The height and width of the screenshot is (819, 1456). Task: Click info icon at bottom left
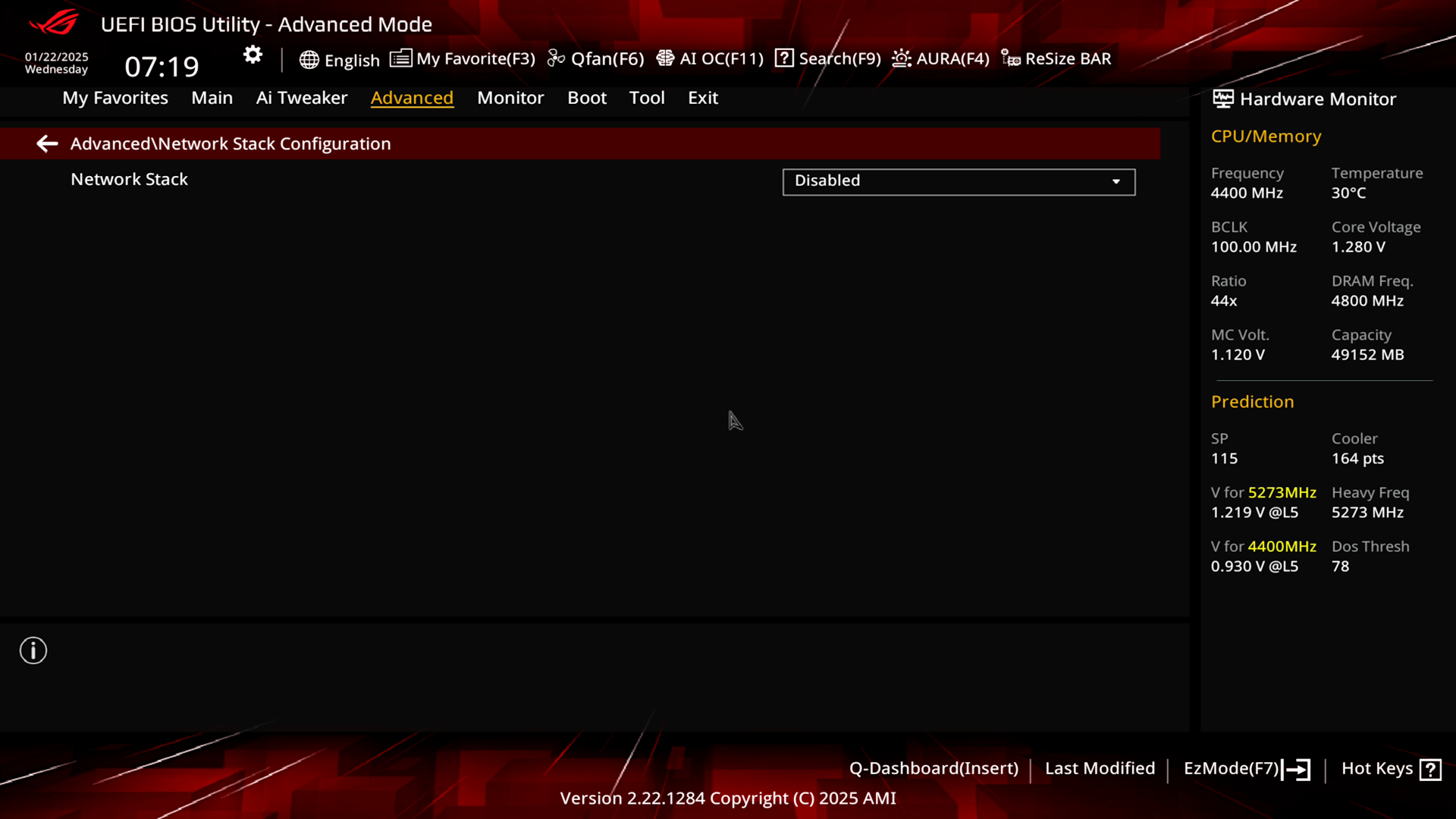[33, 650]
